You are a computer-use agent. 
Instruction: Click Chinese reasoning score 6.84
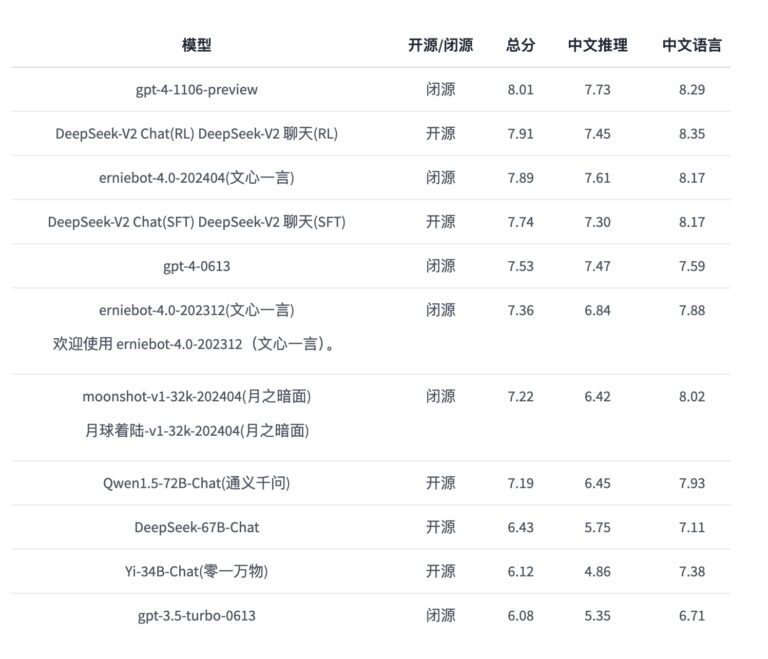[598, 310]
